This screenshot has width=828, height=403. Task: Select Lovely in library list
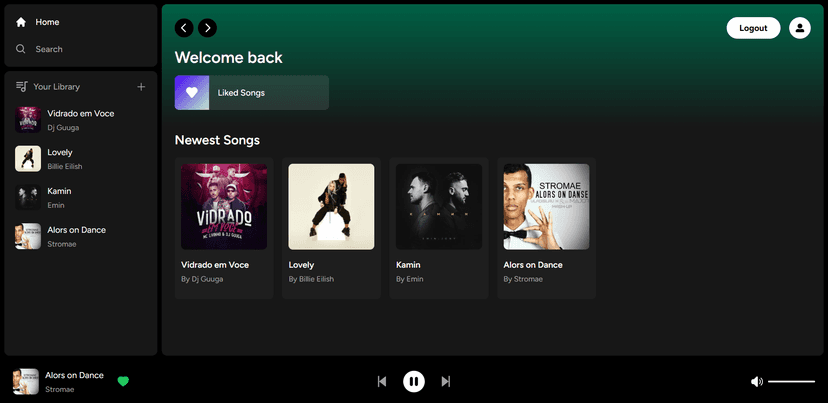point(81,159)
